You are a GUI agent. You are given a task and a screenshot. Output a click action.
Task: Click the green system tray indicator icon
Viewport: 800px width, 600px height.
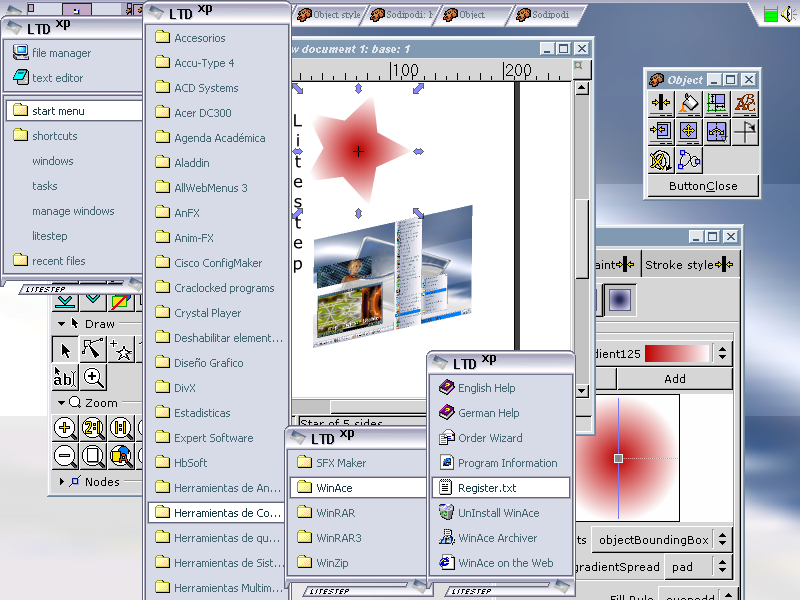(770, 15)
